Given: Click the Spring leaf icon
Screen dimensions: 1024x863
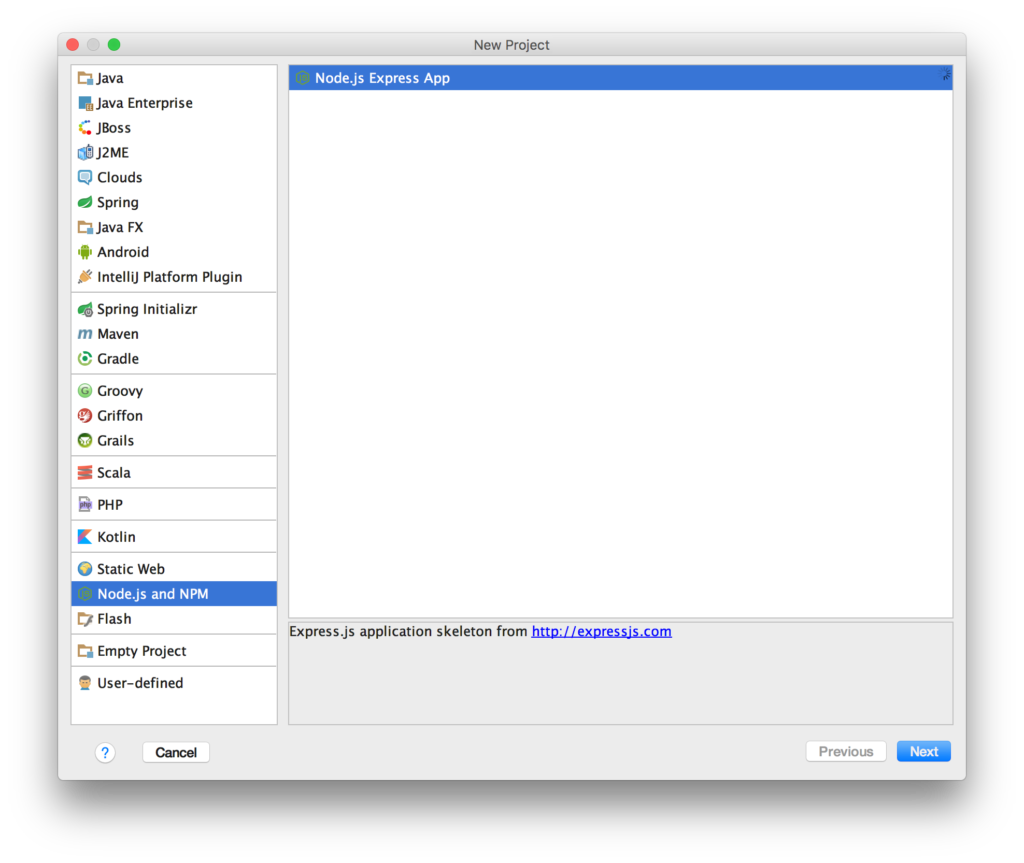Looking at the screenshot, I should pos(85,203).
